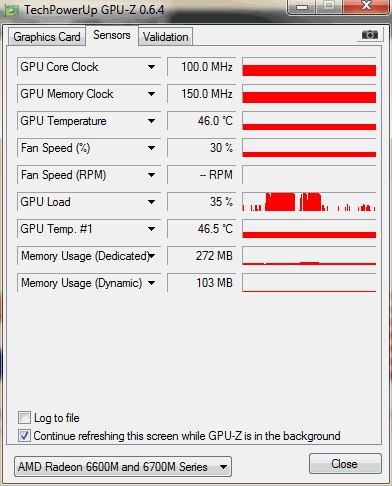Expand the GPU Memory Clock dropdown arrow
The image size is (392, 486).
(151, 94)
